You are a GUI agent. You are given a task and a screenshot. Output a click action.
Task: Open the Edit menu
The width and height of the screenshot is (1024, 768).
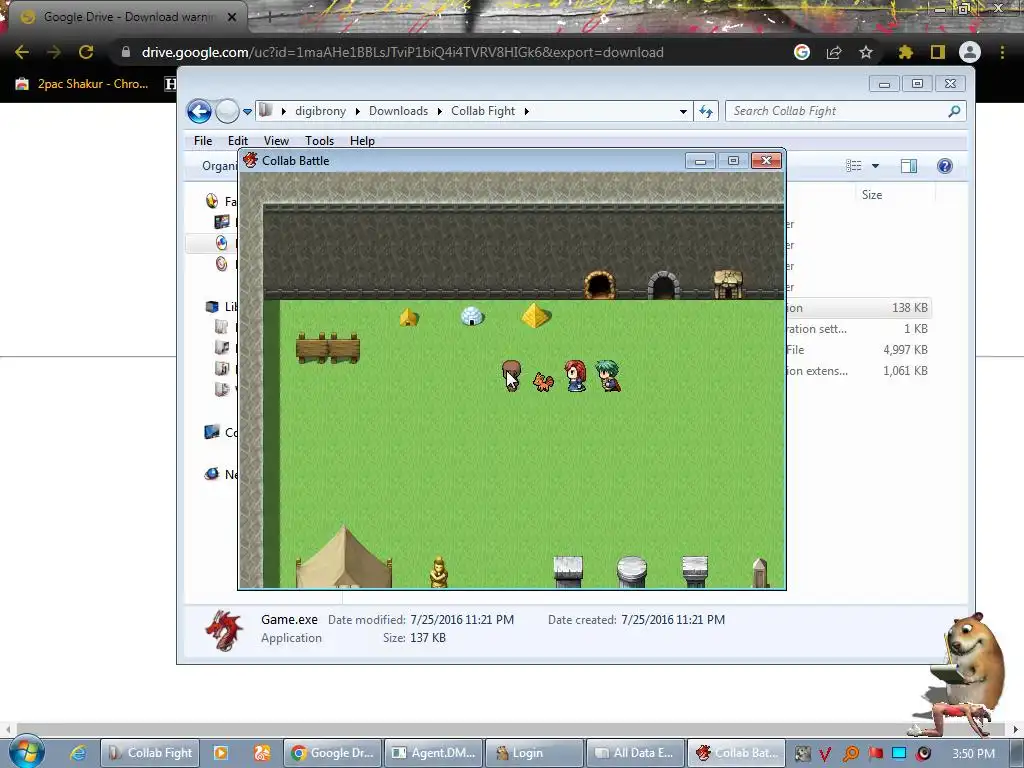[238, 140]
